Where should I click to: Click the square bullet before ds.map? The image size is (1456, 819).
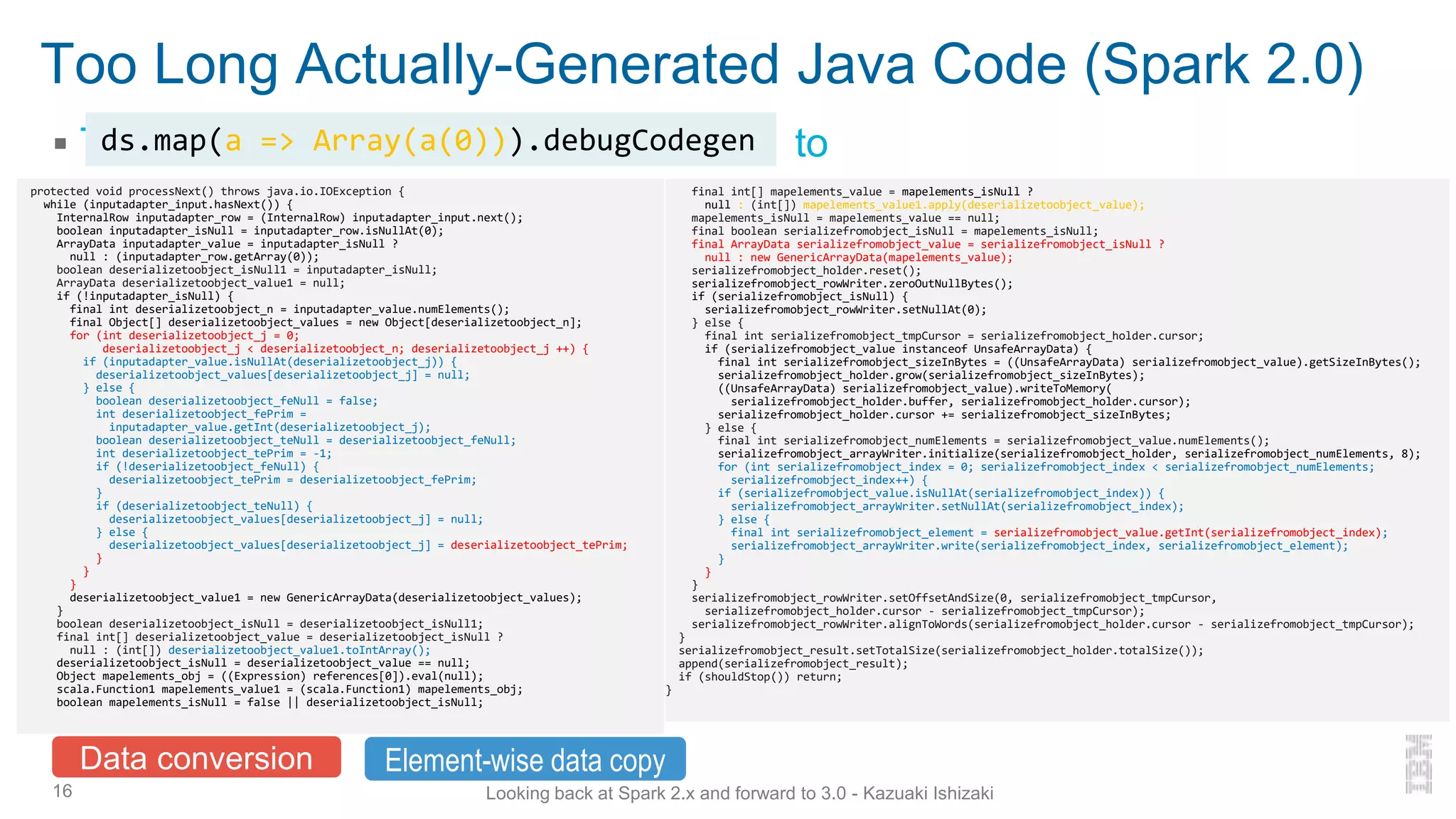click(60, 144)
